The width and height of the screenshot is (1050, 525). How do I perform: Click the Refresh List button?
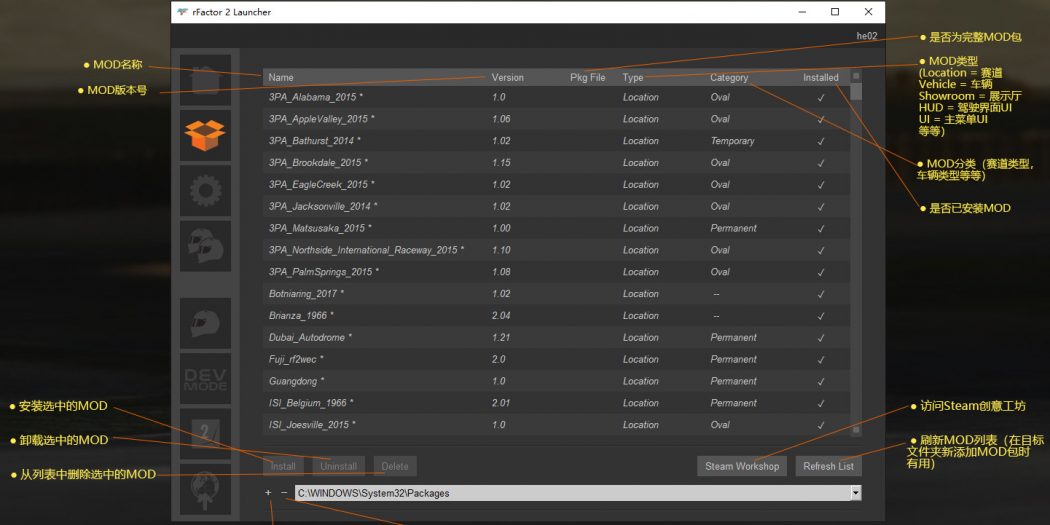click(x=828, y=466)
